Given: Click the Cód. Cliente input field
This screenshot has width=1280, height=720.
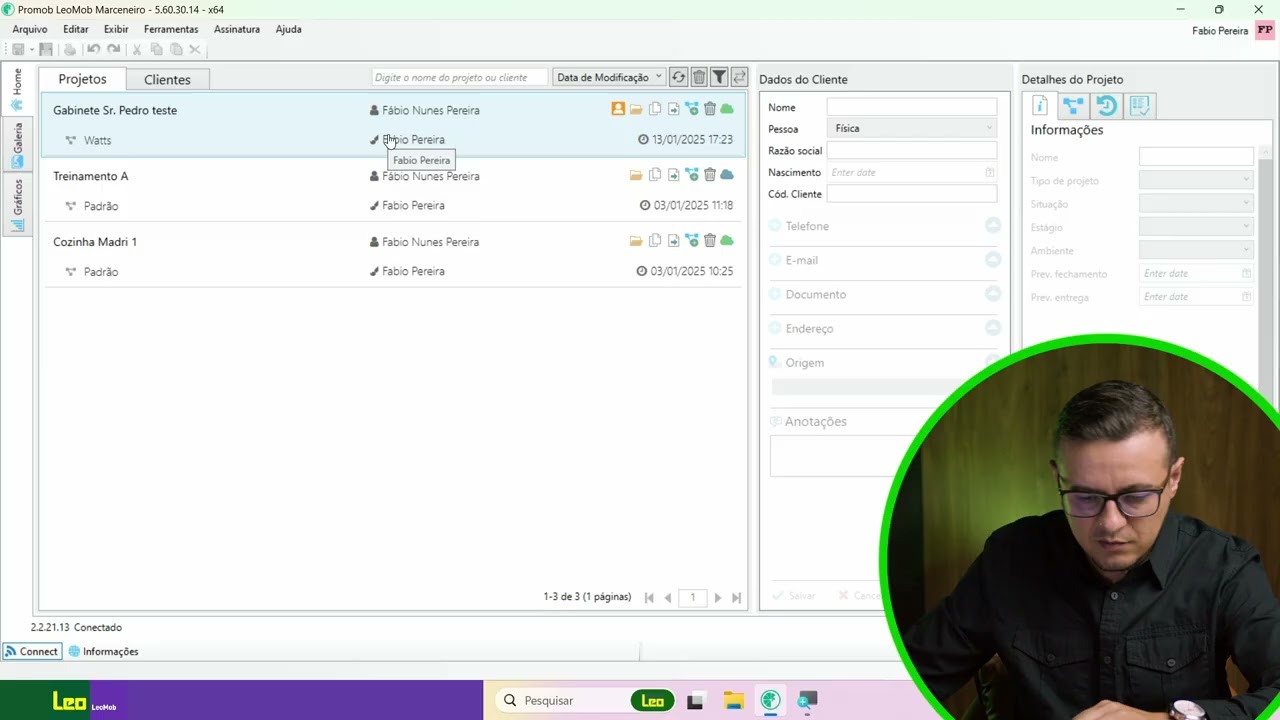Looking at the screenshot, I should 911,194.
